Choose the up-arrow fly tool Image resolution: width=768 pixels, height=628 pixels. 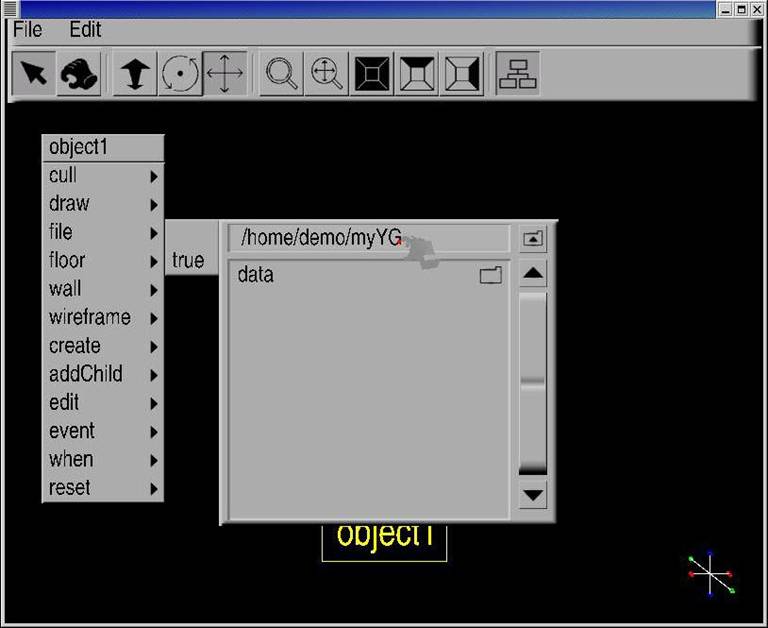coord(135,73)
